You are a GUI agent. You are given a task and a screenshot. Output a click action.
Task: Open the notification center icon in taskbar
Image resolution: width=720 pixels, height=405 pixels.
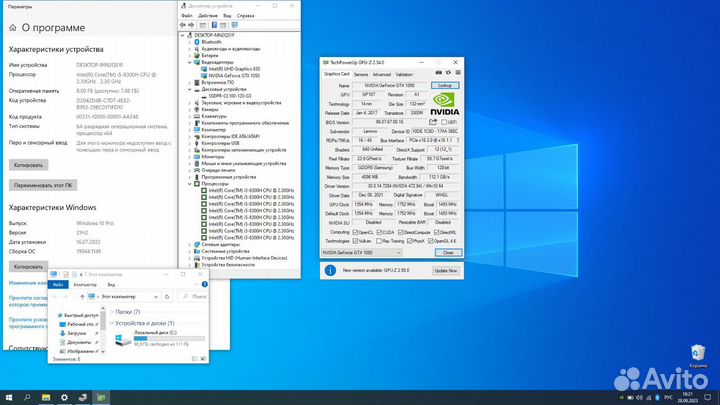point(708,397)
